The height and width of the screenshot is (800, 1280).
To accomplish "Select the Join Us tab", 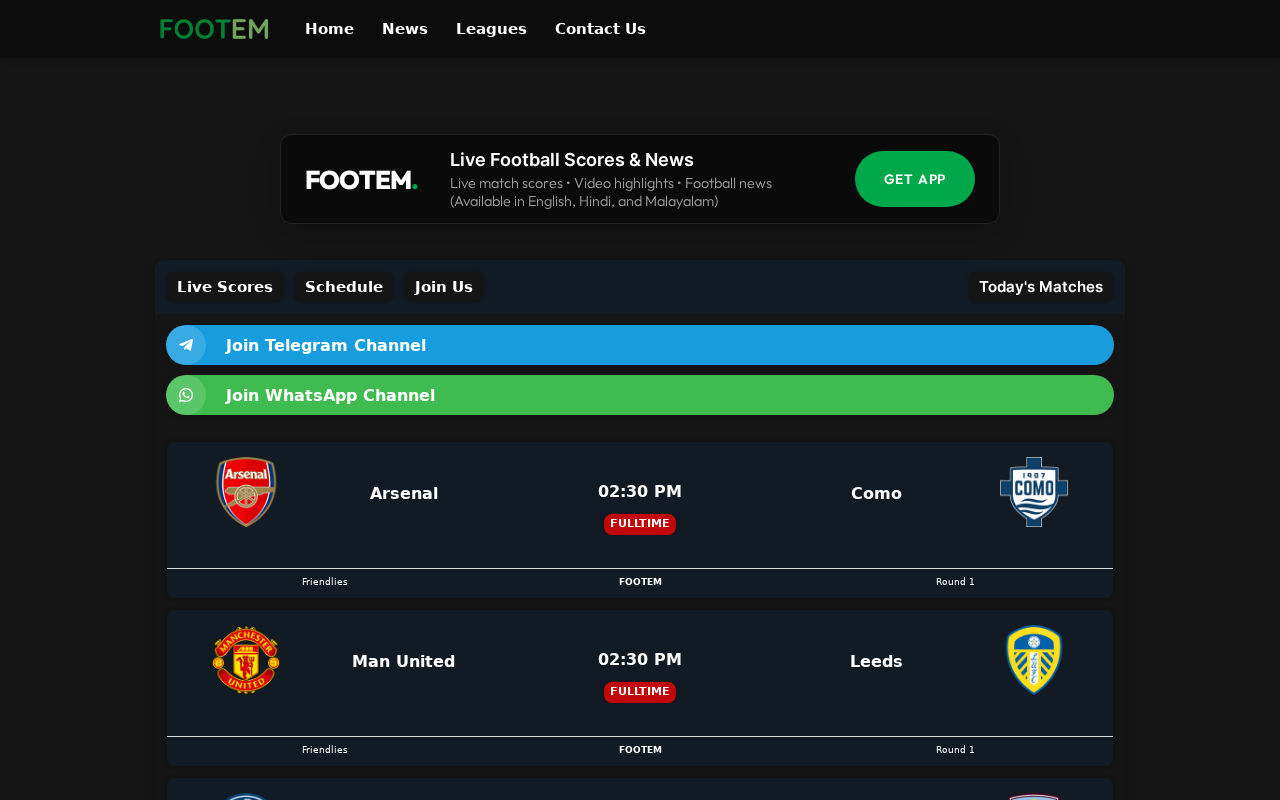I will click(444, 287).
